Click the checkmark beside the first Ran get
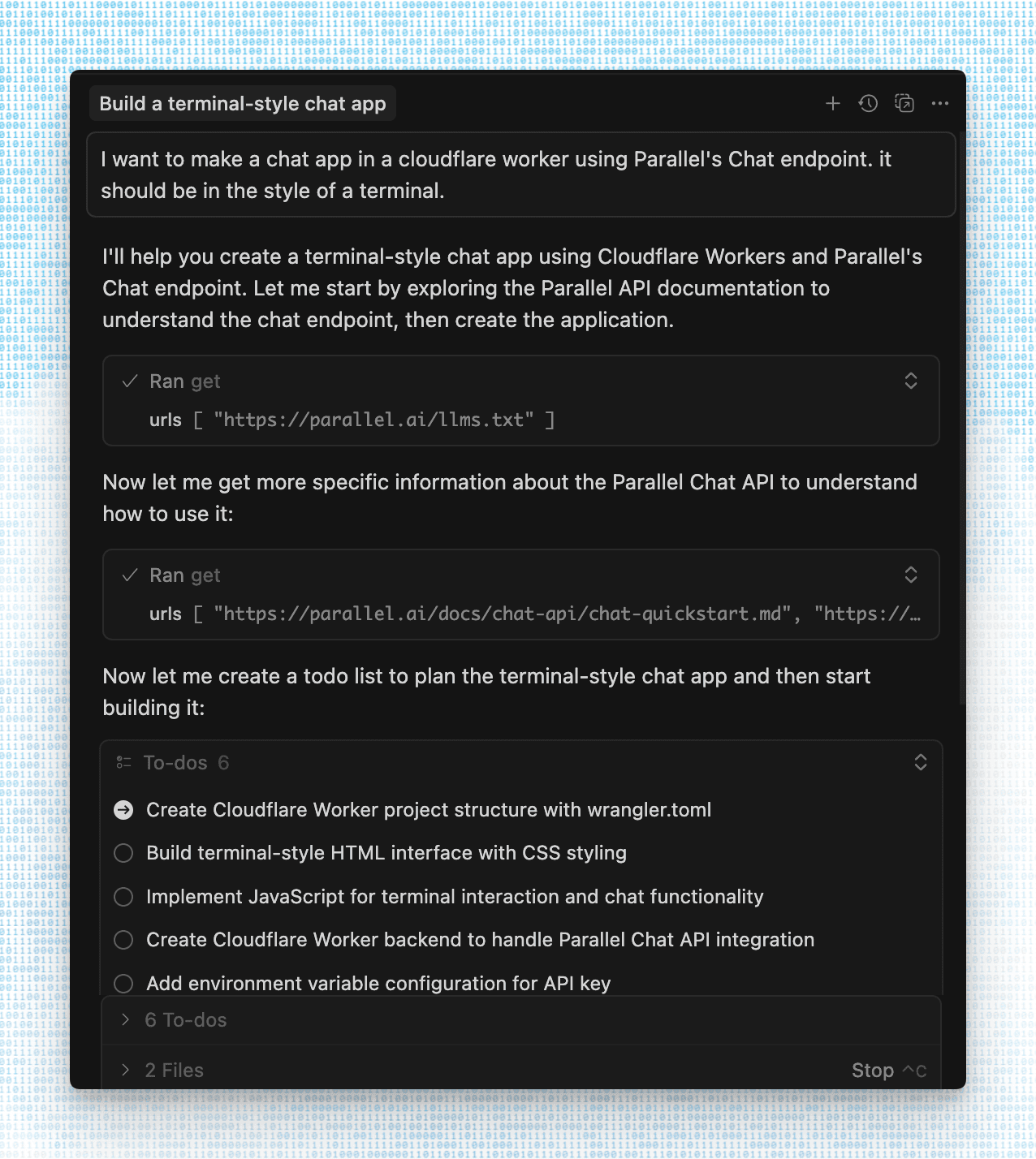Viewport: 1036px width, 1159px height. point(130,381)
